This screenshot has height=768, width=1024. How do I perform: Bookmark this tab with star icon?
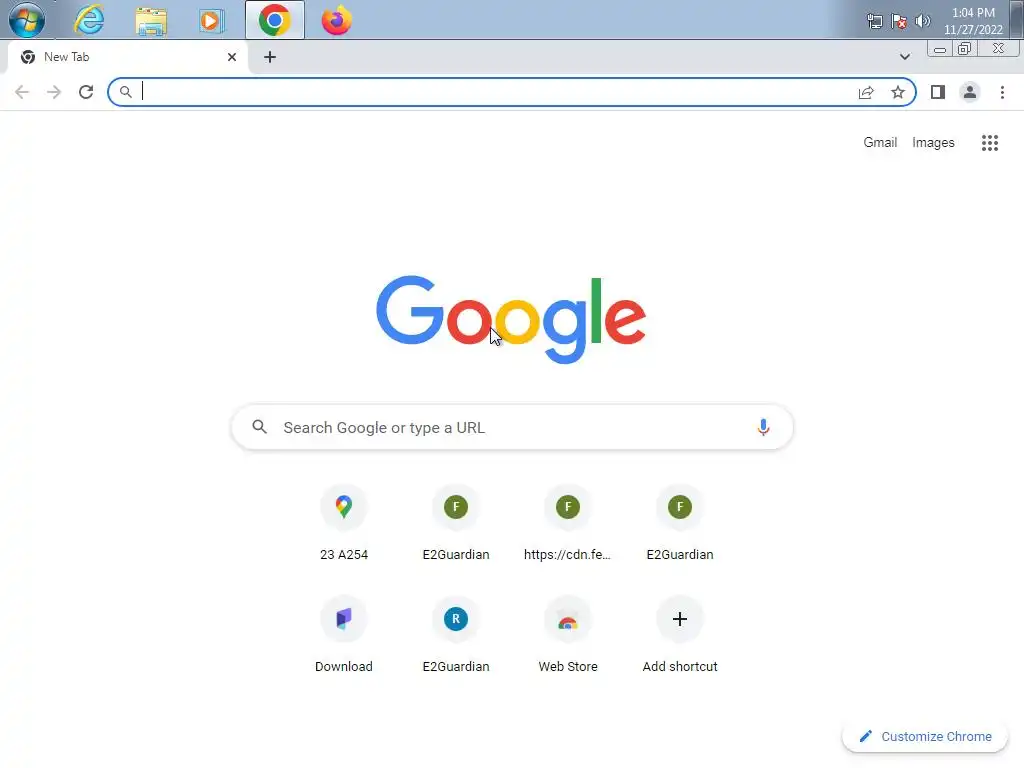coord(898,92)
